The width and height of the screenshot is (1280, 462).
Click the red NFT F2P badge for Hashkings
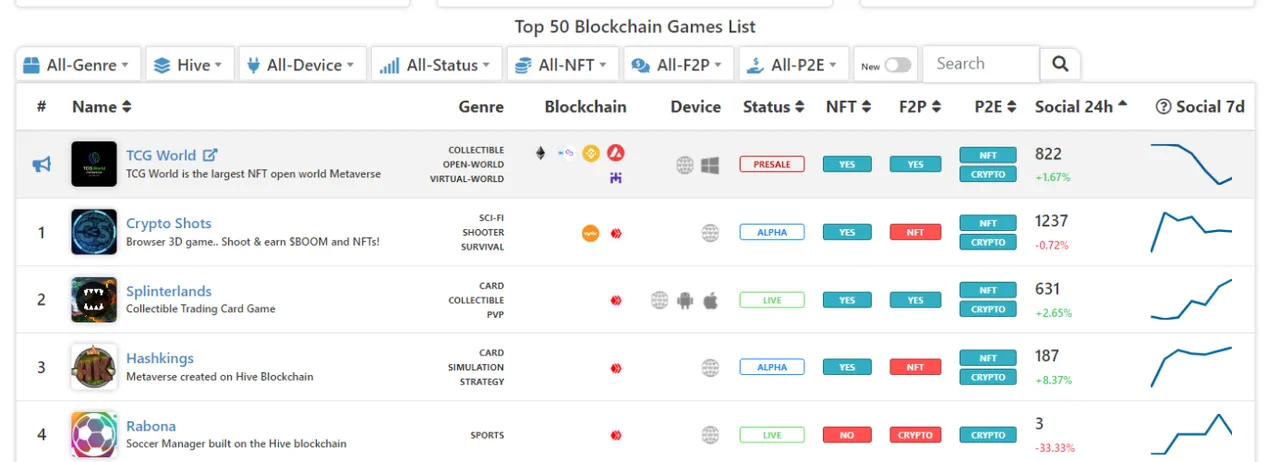pos(915,367)
